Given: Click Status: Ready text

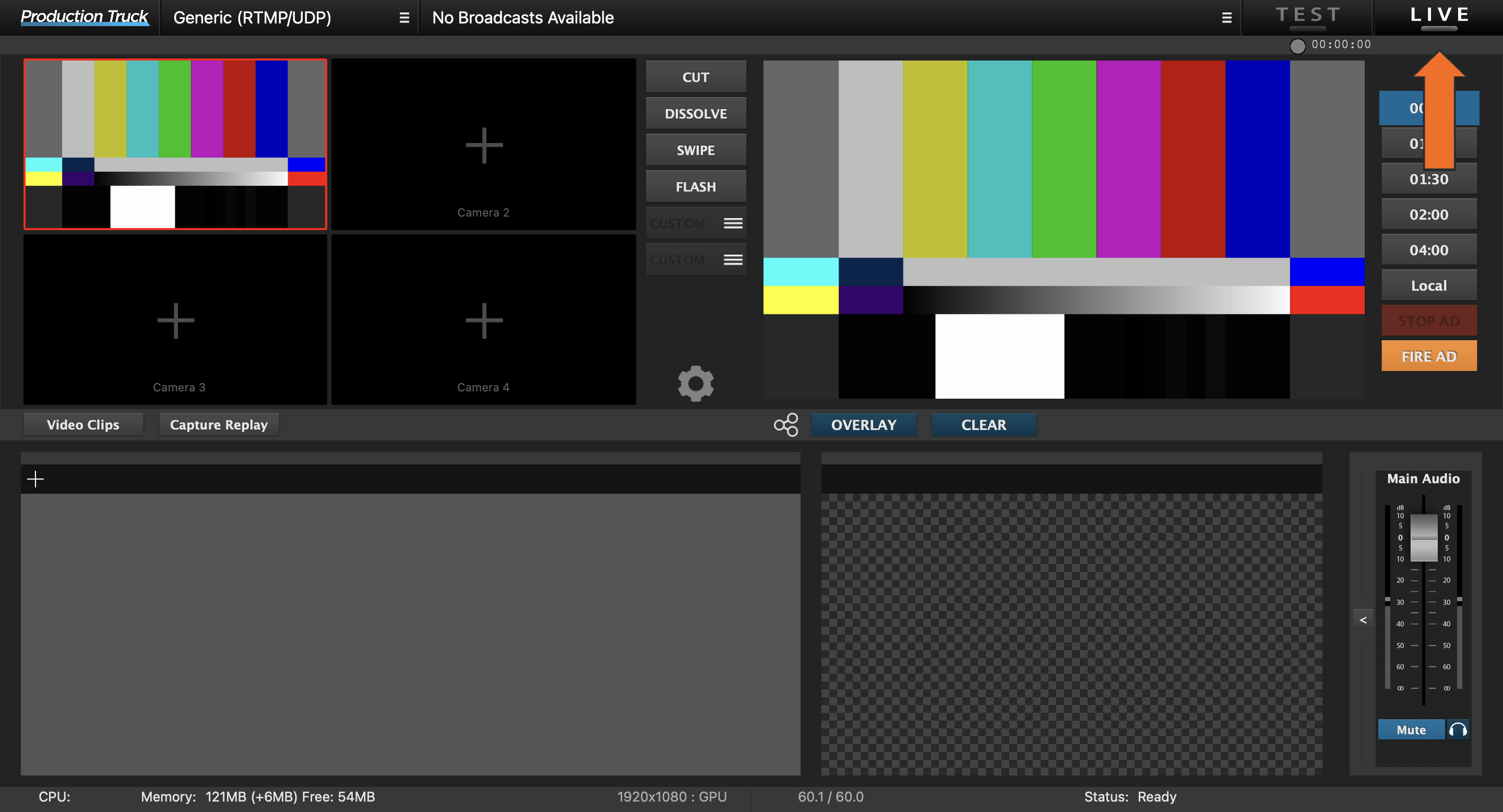Looking at the screenshot, I should pos(1130,797).
